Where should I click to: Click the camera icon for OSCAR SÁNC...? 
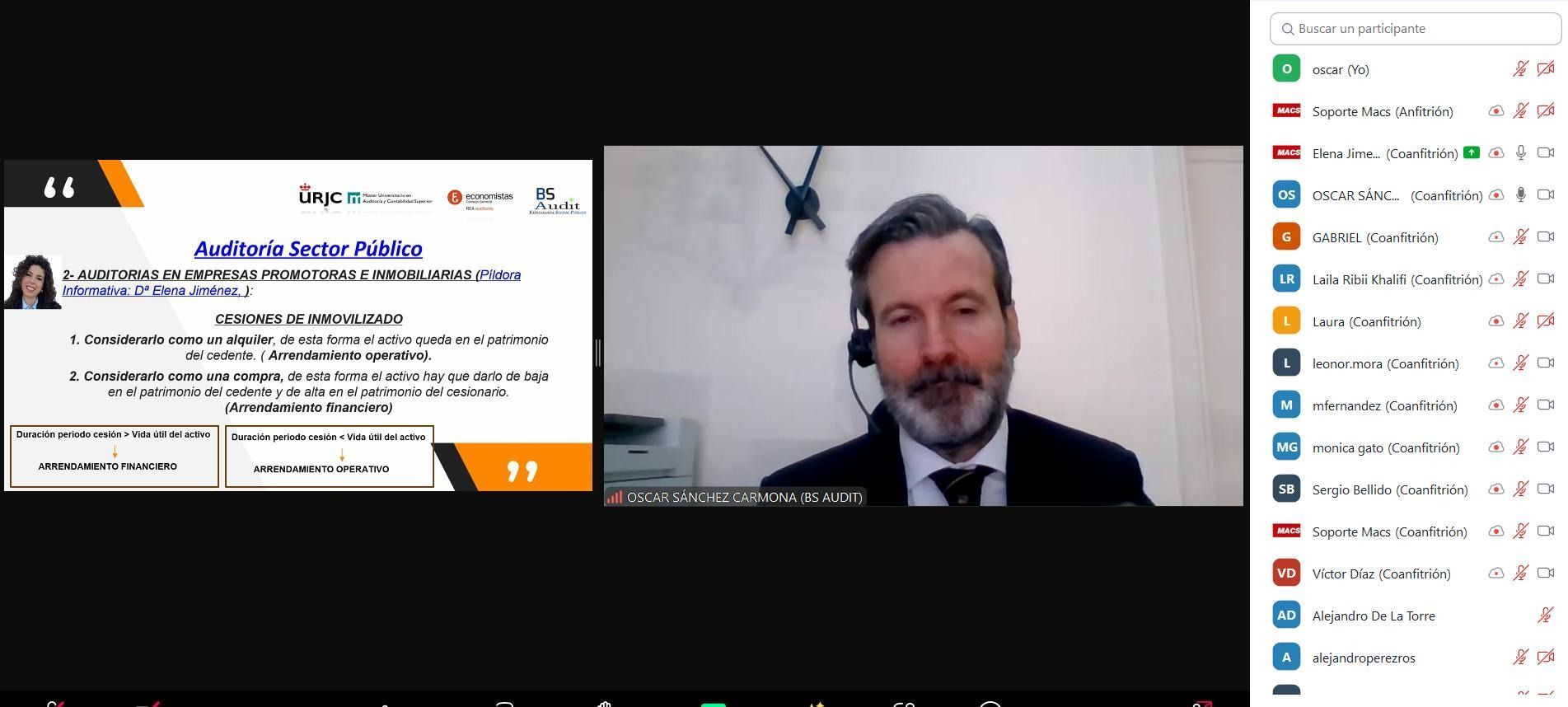click(1546, 195)
